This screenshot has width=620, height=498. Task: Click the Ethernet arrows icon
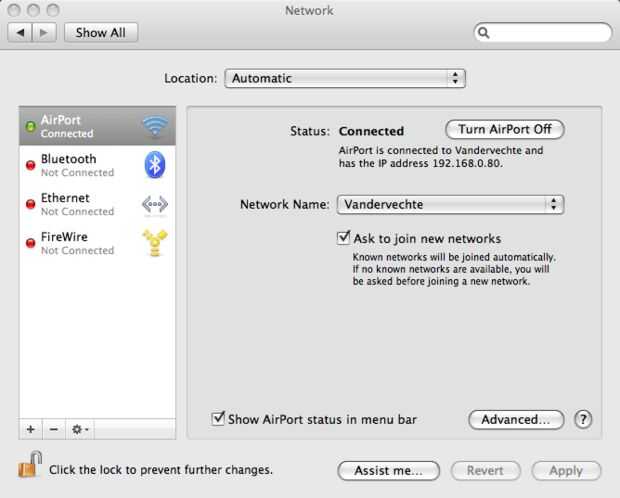[155, 205]
